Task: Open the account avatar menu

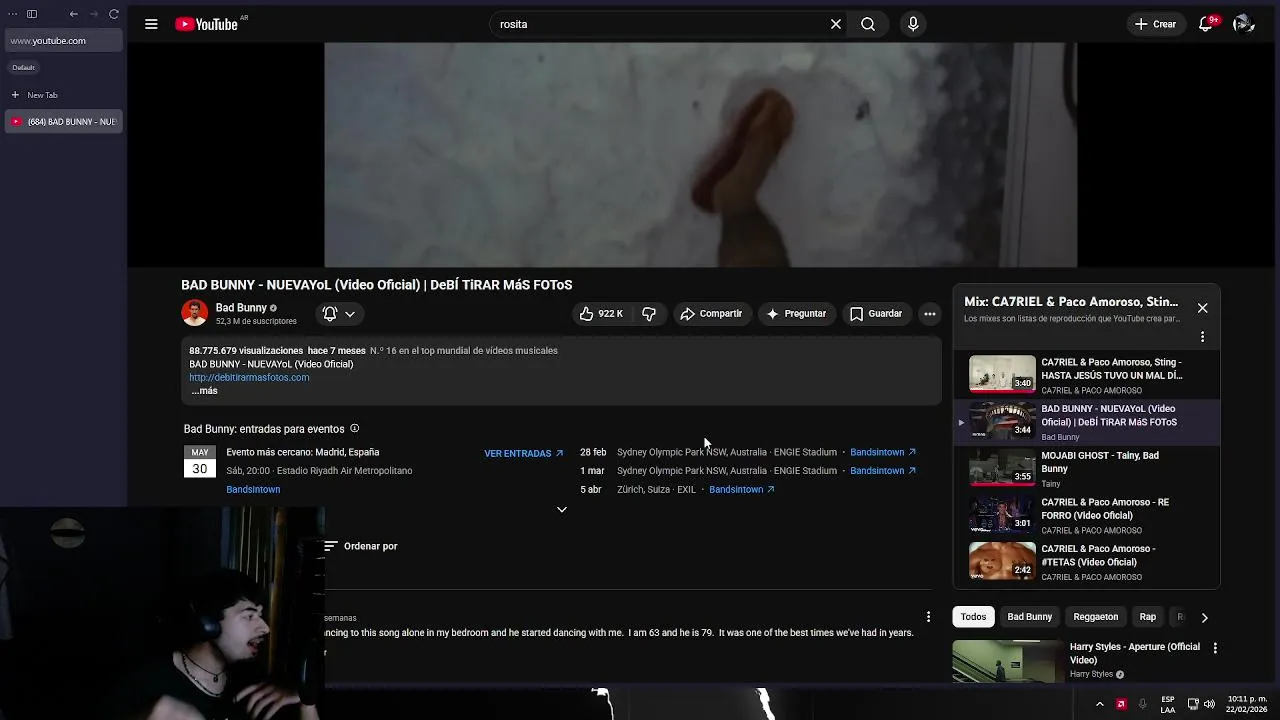Action: point(1244,24)
